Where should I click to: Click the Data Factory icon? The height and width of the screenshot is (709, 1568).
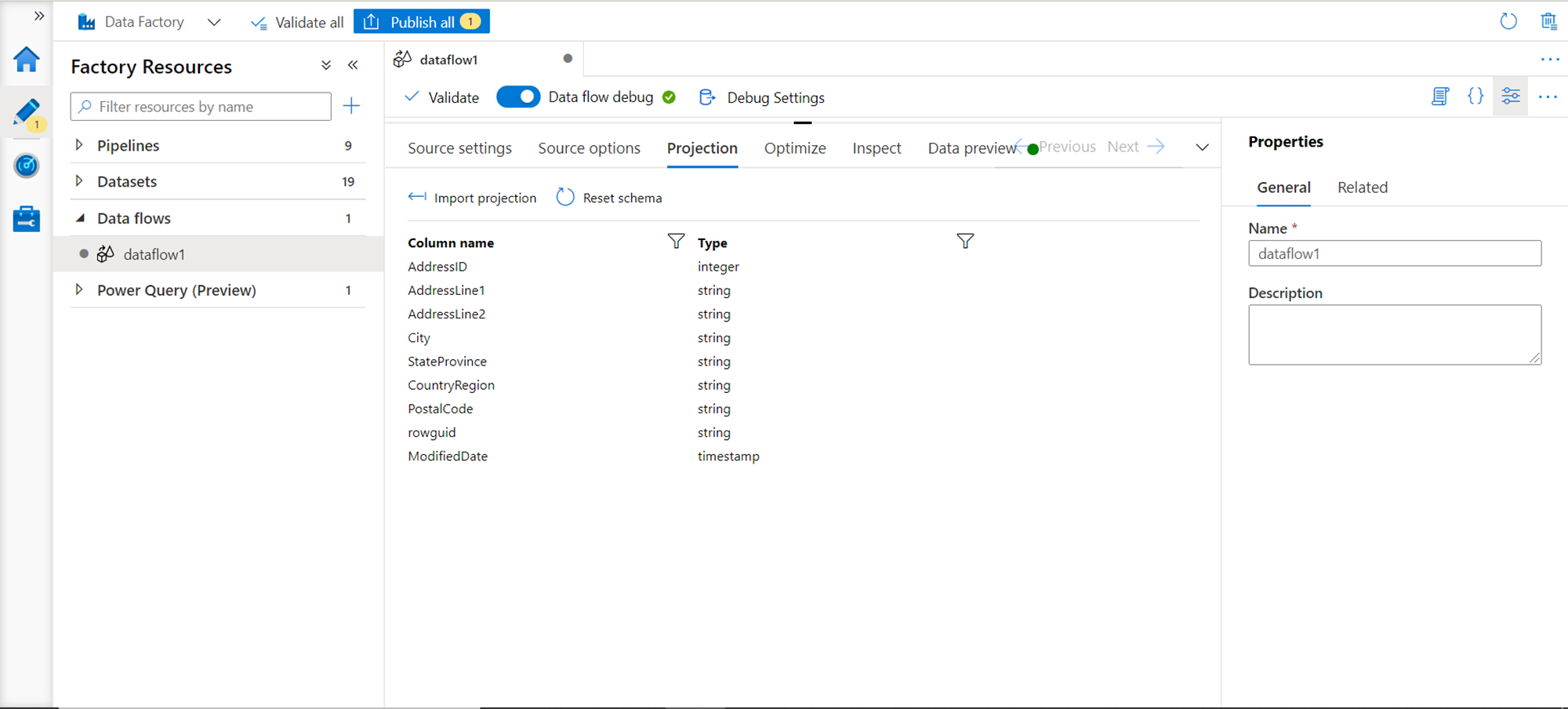coord(86,22)
